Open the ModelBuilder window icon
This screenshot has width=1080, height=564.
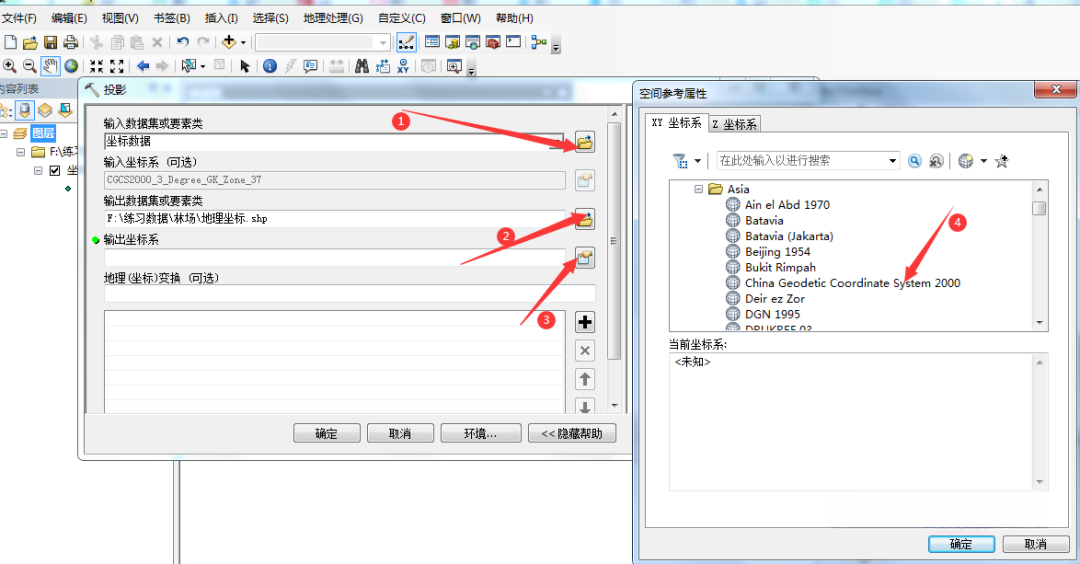click(x=539, y=43)
